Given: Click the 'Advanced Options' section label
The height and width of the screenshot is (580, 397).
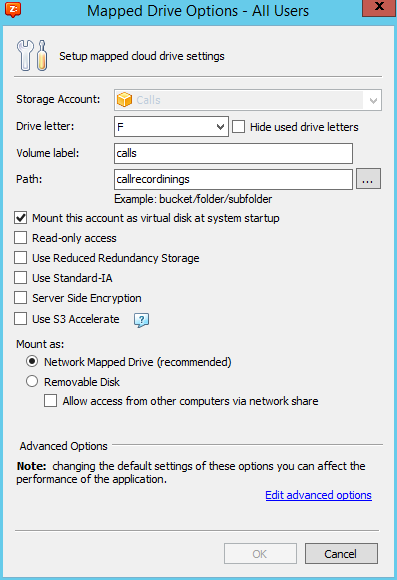Looking at the screenshot, I should coord(64,446).
